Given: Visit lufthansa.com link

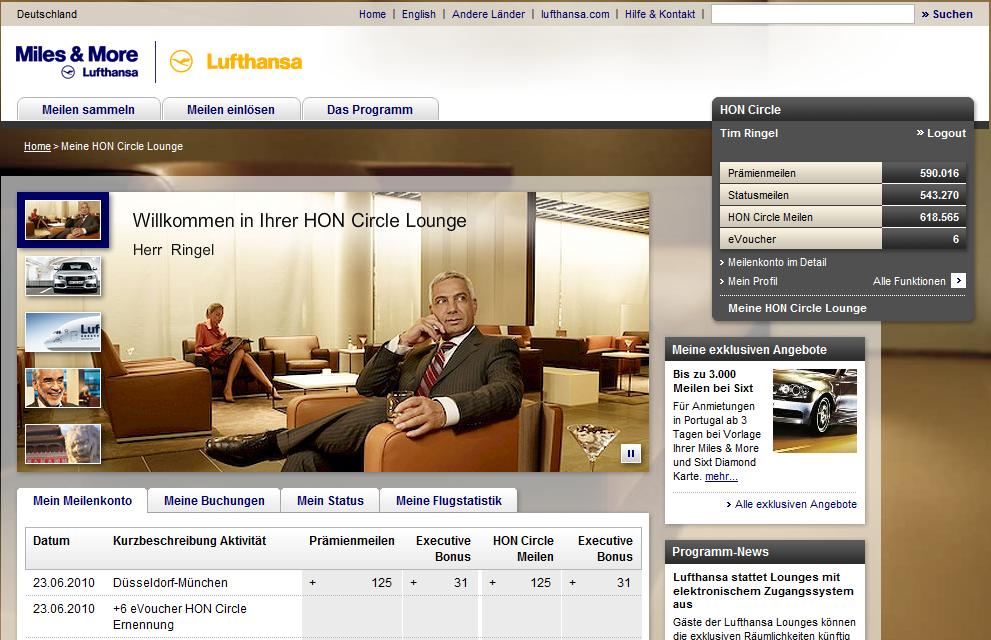Looking at the screenshot, I should tap(575, 14).
